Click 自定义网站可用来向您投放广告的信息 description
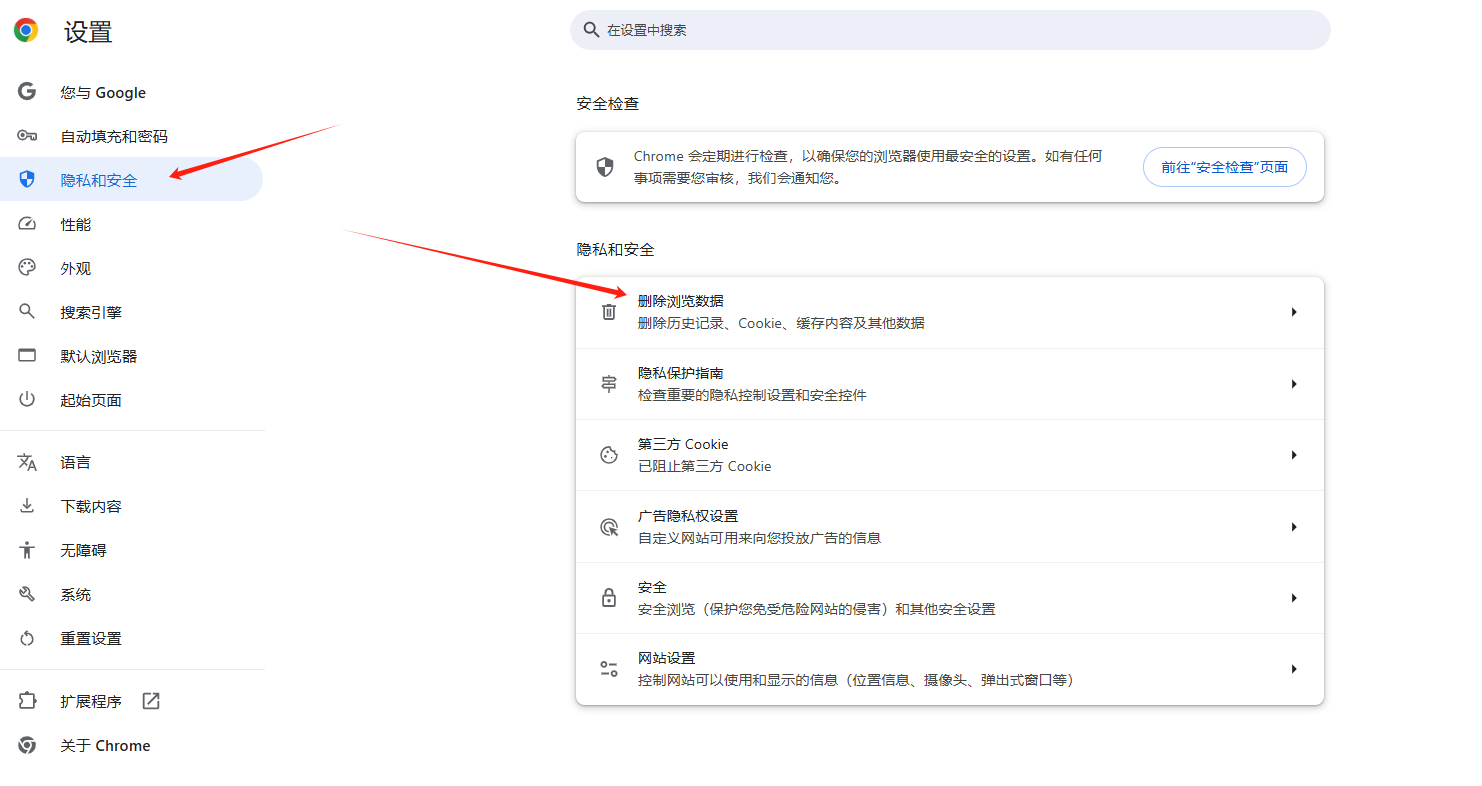The height and width of the screenshot is (786, 1482). click(760, 538)
